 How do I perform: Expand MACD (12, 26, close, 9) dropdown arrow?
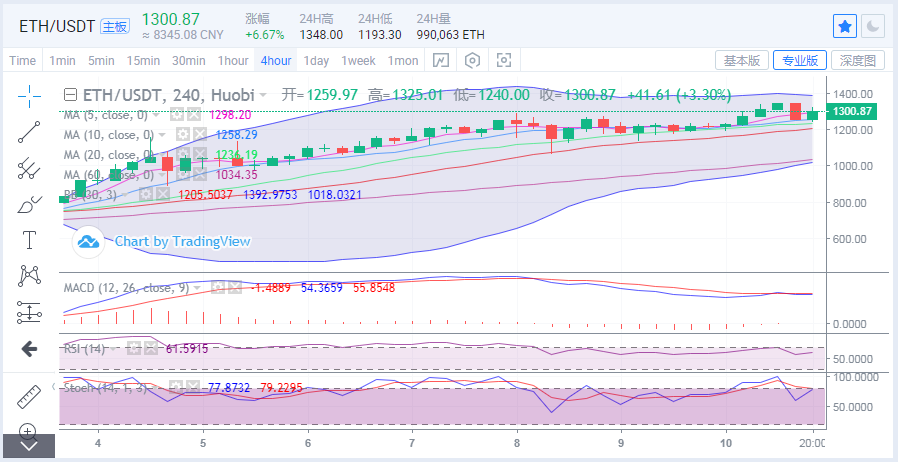[197, 288]
